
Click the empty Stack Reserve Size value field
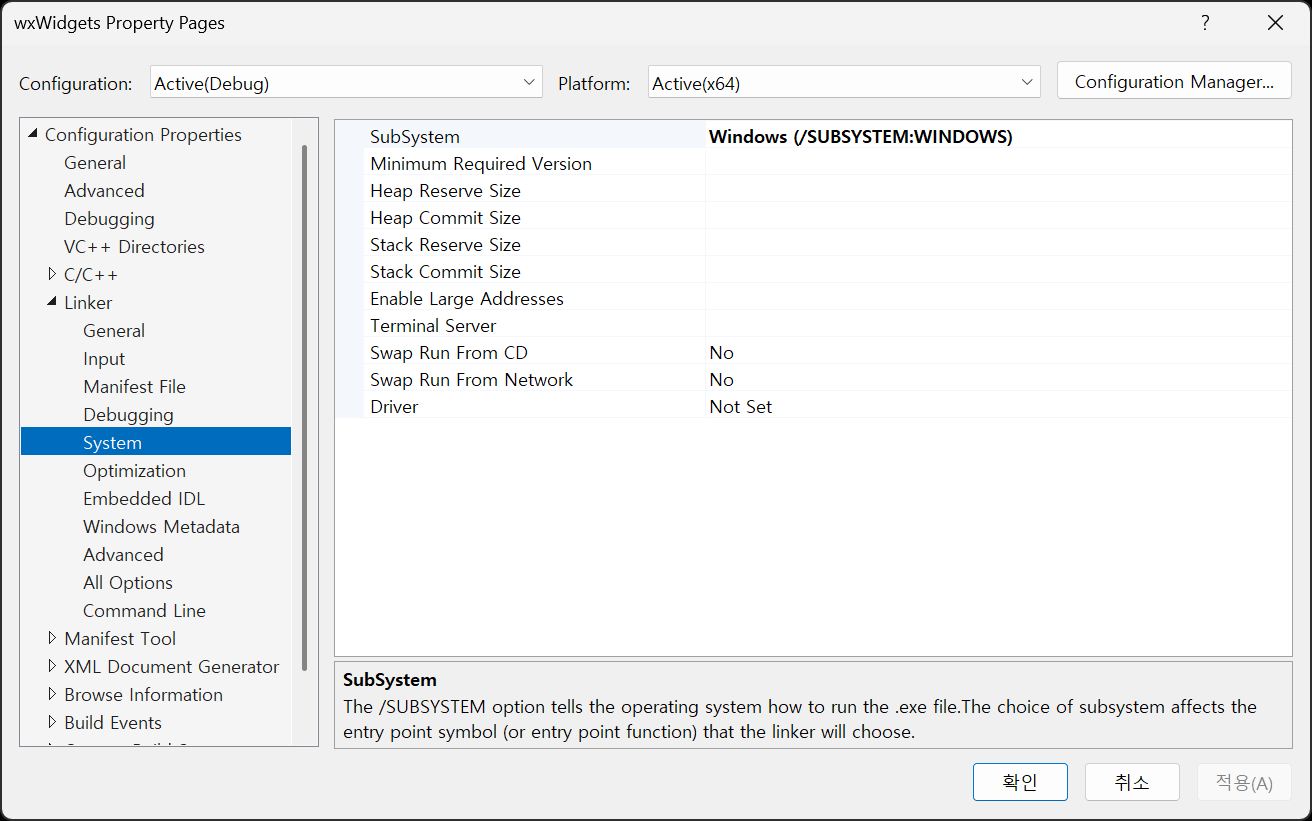pos(998,245)
